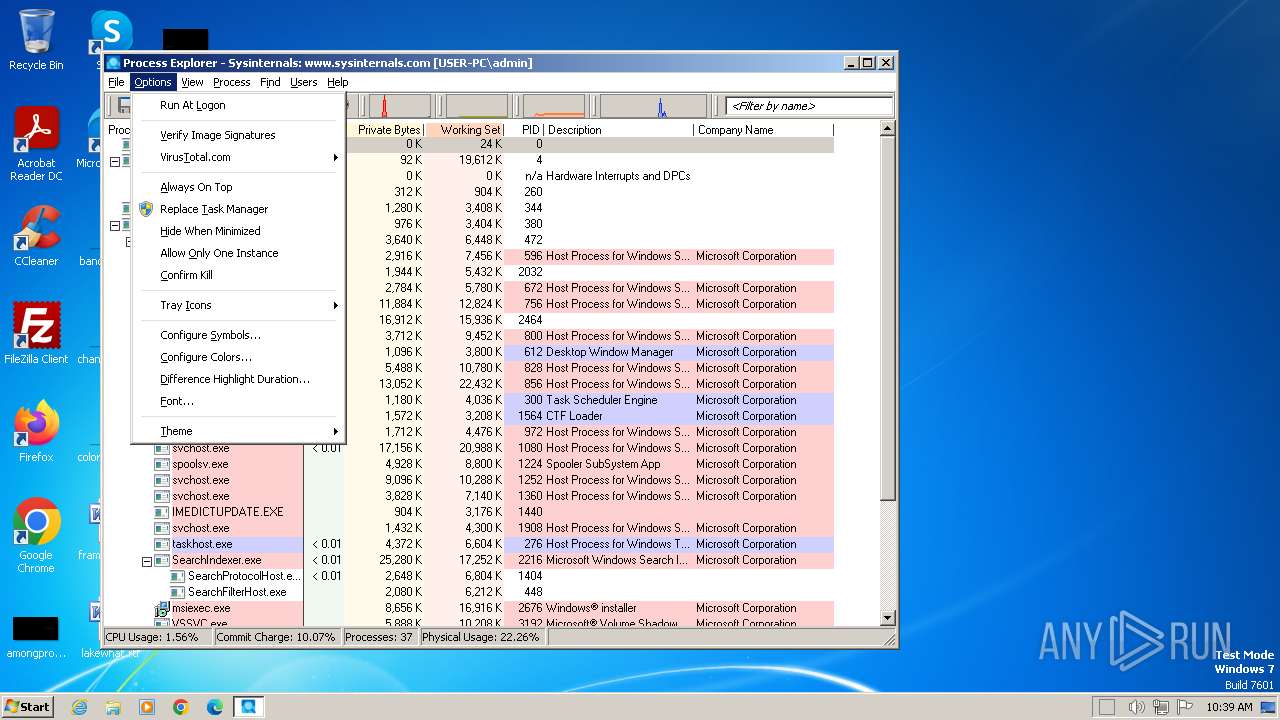Click the msiexec.exe installer icon

(x=161, y=608)
